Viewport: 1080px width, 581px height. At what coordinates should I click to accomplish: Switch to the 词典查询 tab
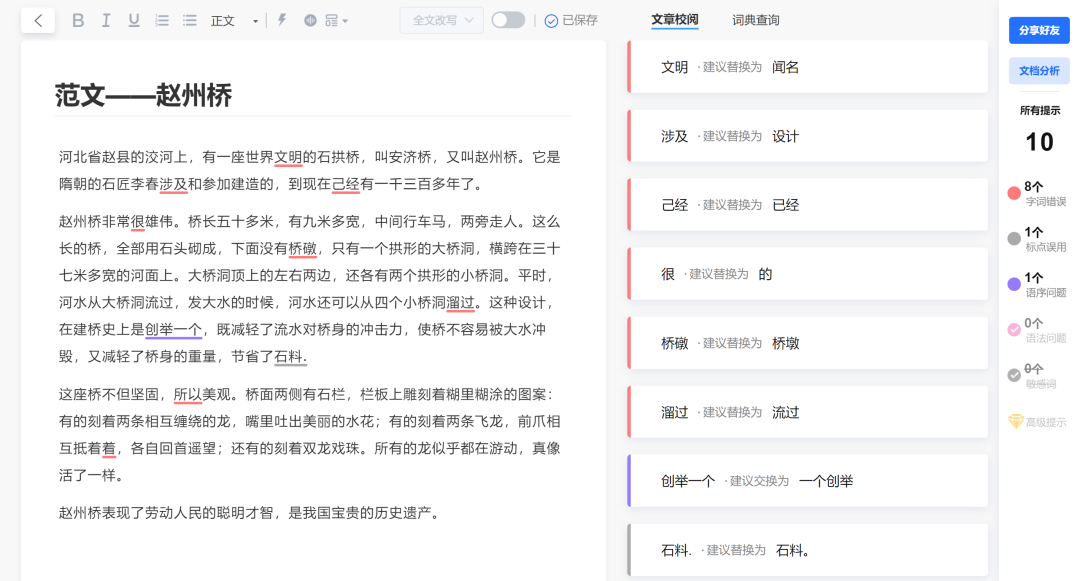click(755, 18)
